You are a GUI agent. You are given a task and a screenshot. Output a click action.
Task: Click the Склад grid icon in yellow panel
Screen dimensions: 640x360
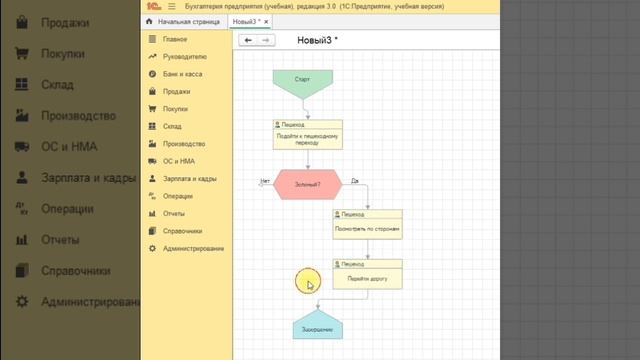152,126
